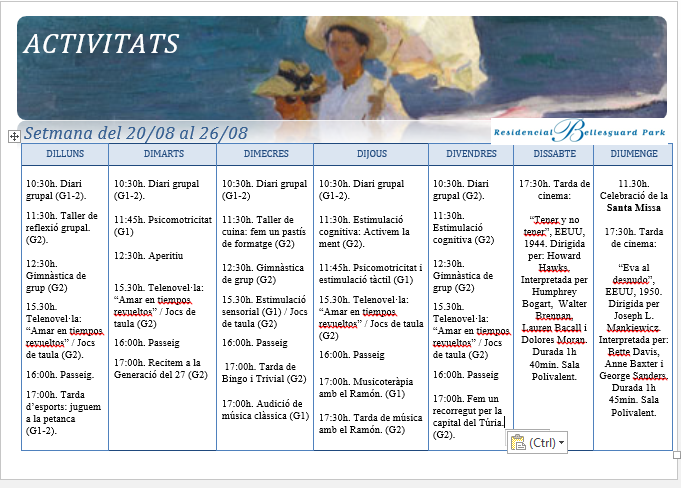The height and width of the screenshot is (488, 681).
Task: Click 'Musicoteràpia amb el Ramón' entry in Thursday
Action: point(361,387)
